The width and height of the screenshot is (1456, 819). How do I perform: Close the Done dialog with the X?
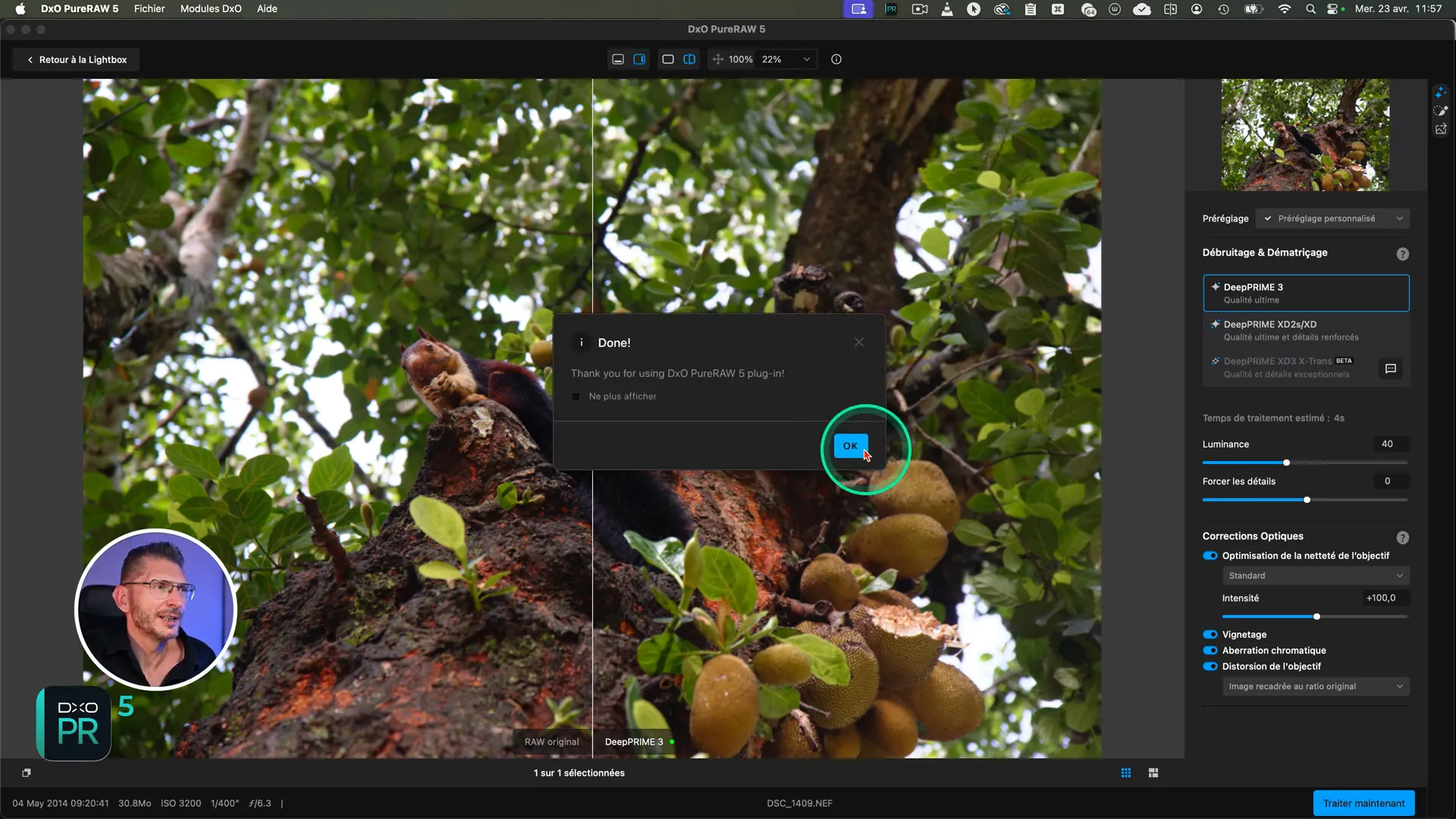pos(859,342)
